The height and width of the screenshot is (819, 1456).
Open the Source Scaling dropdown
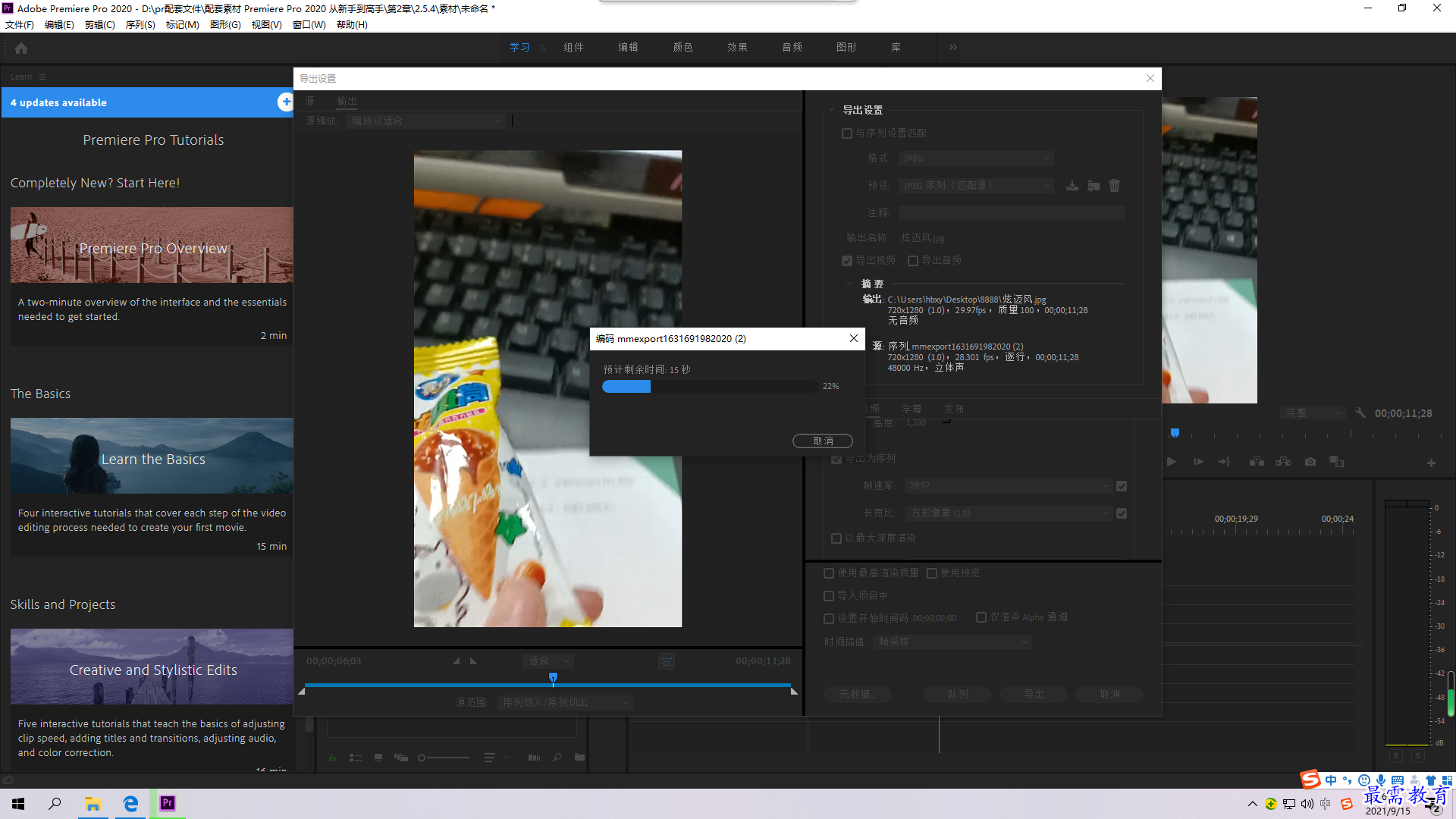pyautogui.click(x=425, y=121)
